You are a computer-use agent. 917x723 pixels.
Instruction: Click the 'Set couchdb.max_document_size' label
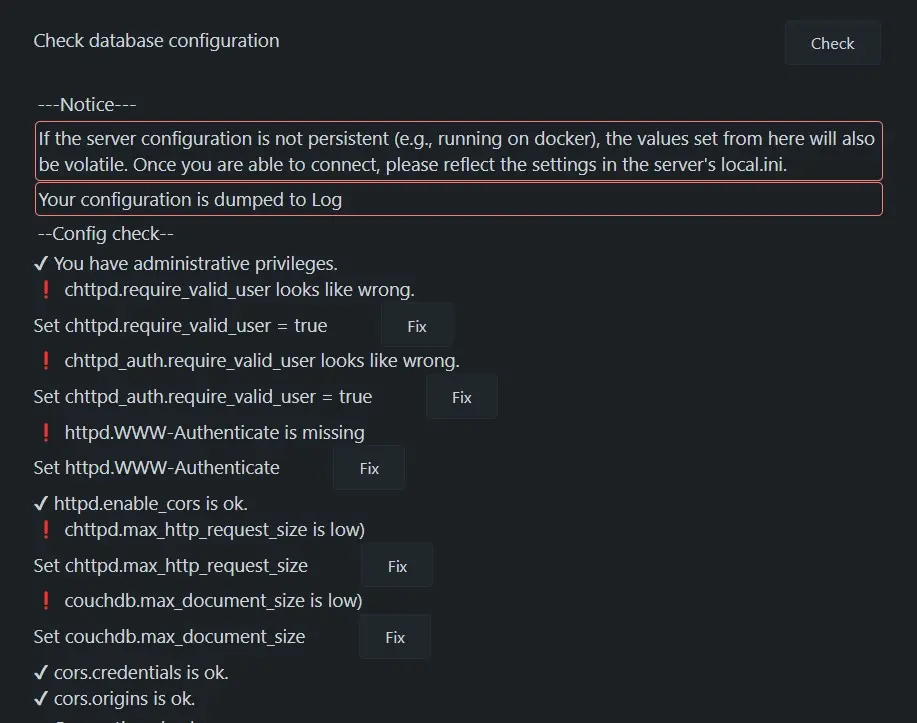tap(170, 637)
